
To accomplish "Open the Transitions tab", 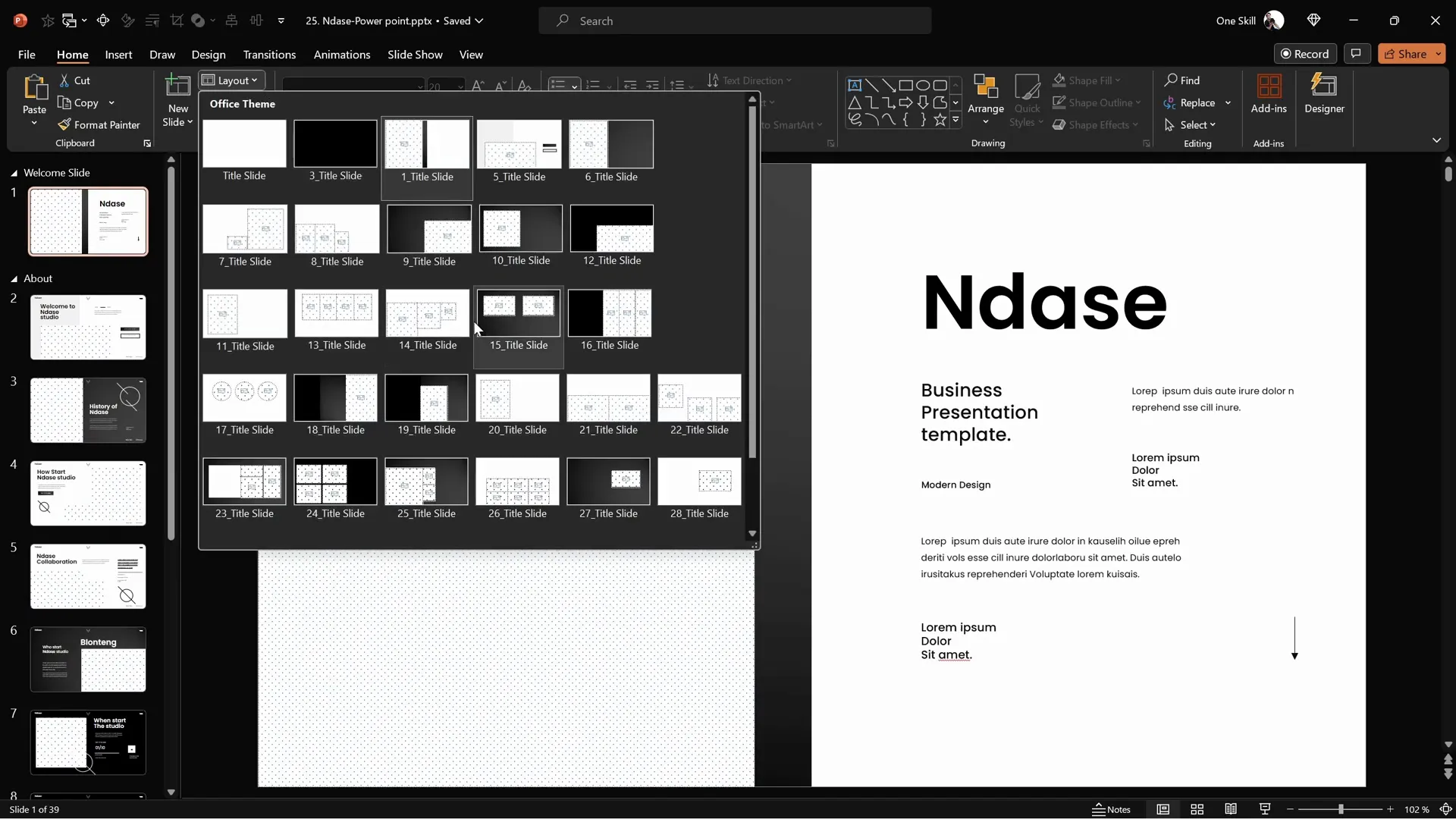I will click(269, 55).
